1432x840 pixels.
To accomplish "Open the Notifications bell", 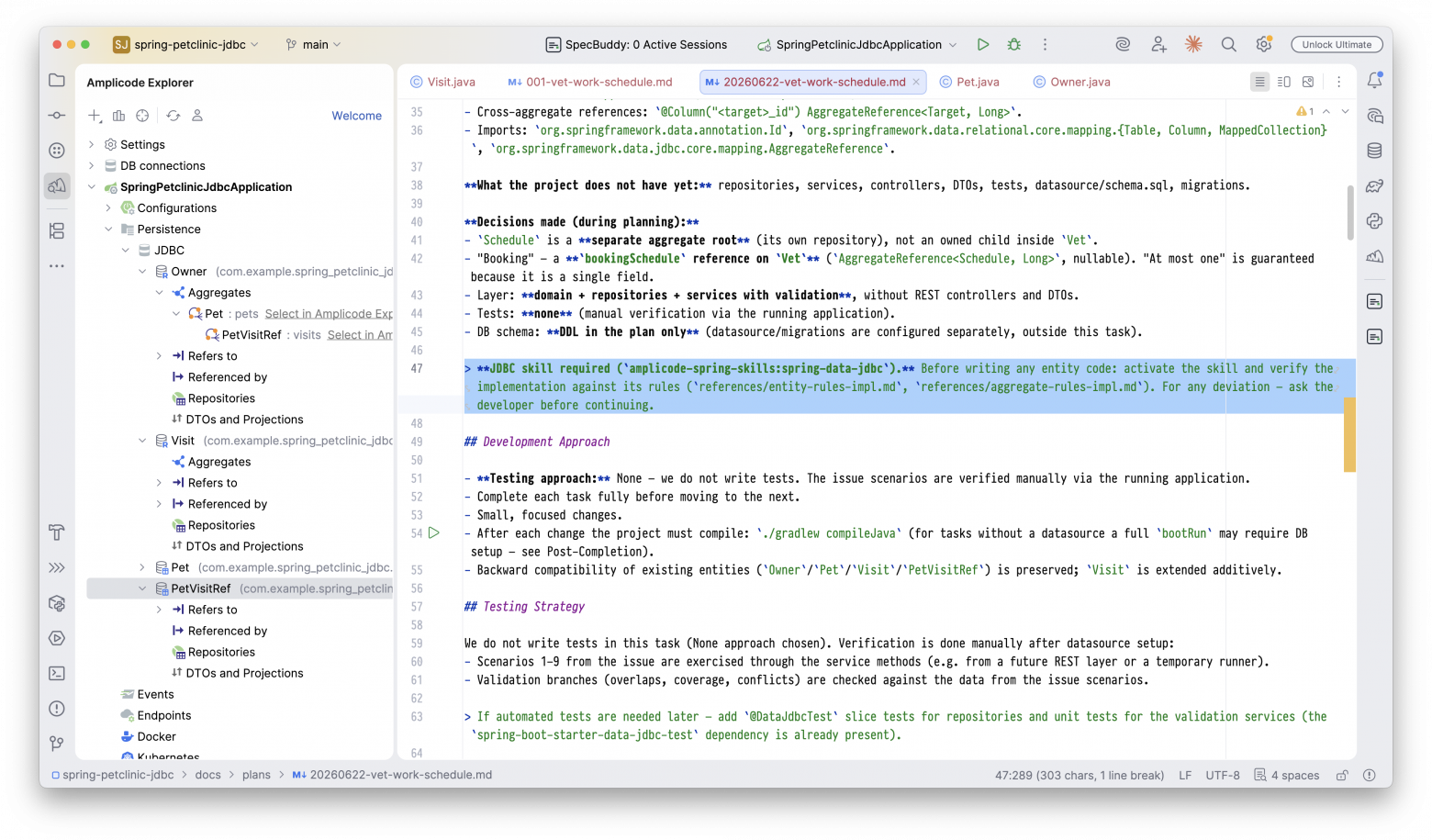I will [1374, 81].
